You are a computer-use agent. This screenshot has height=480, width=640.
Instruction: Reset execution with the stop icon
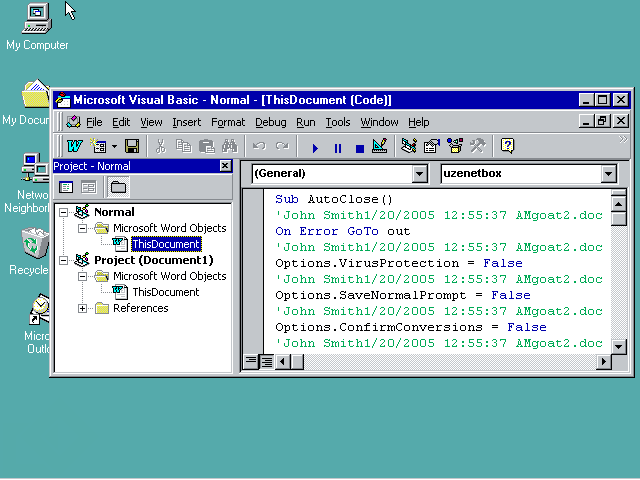(360, 148)
